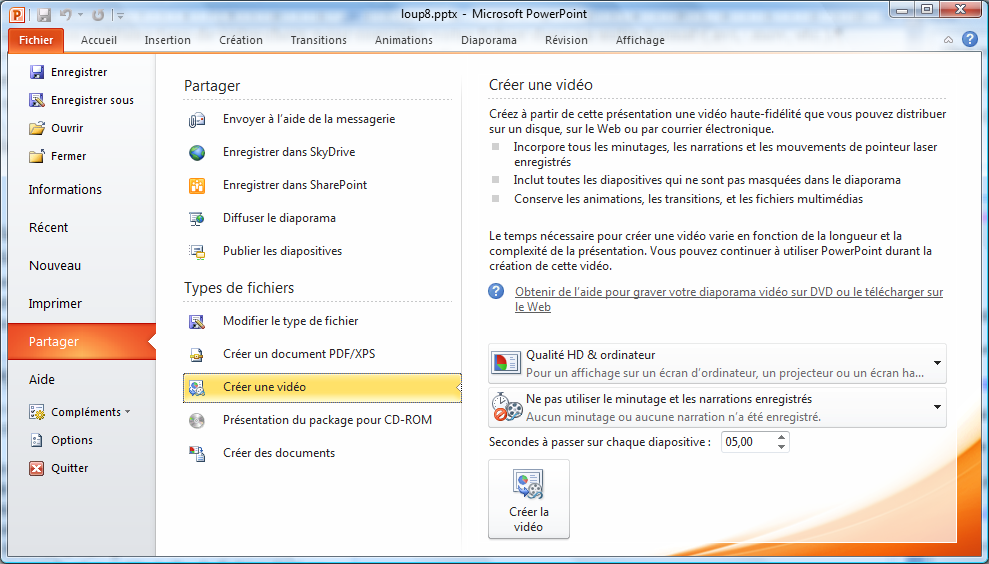Open the DVD help link about graver votre diaporama
The height and width of the screenshot is (564, 989).
(x=729, y=299)
